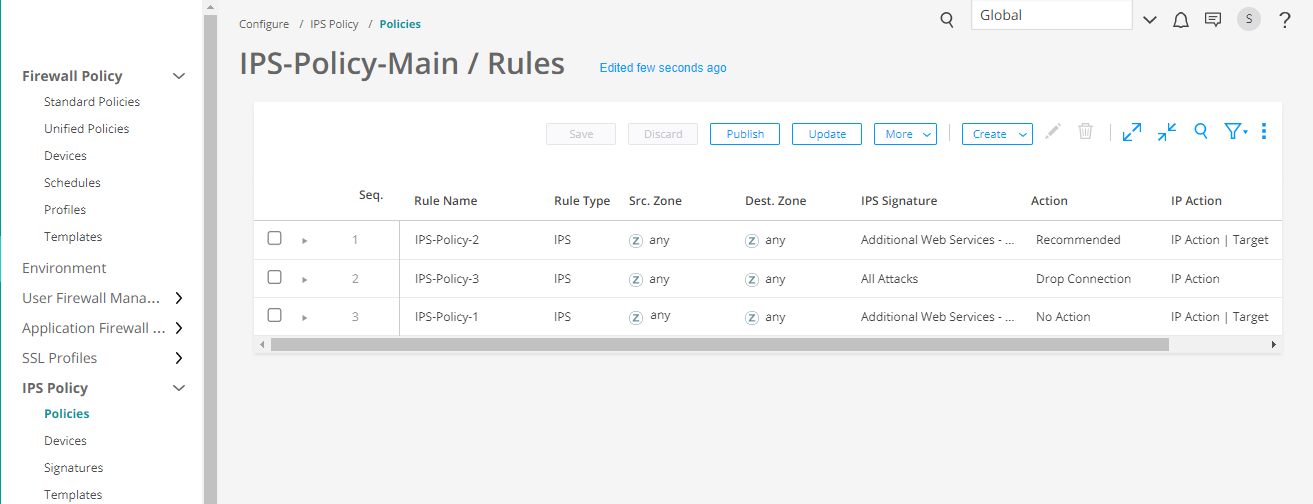
Task: Select checkbox for rule IPS-Policy-2
Action: tap(275, 239)
